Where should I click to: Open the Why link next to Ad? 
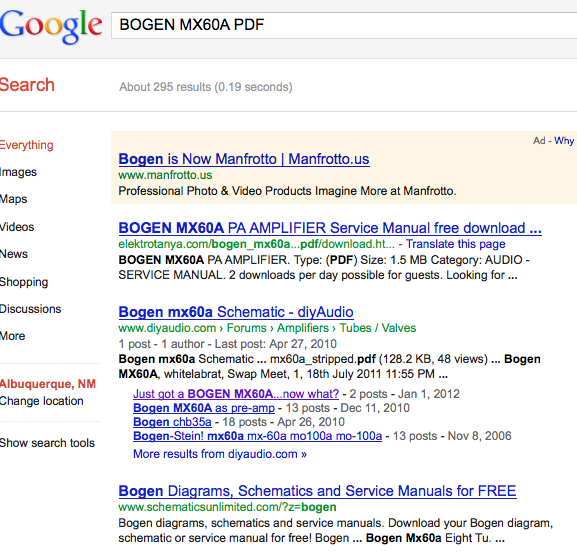[564, 141]
